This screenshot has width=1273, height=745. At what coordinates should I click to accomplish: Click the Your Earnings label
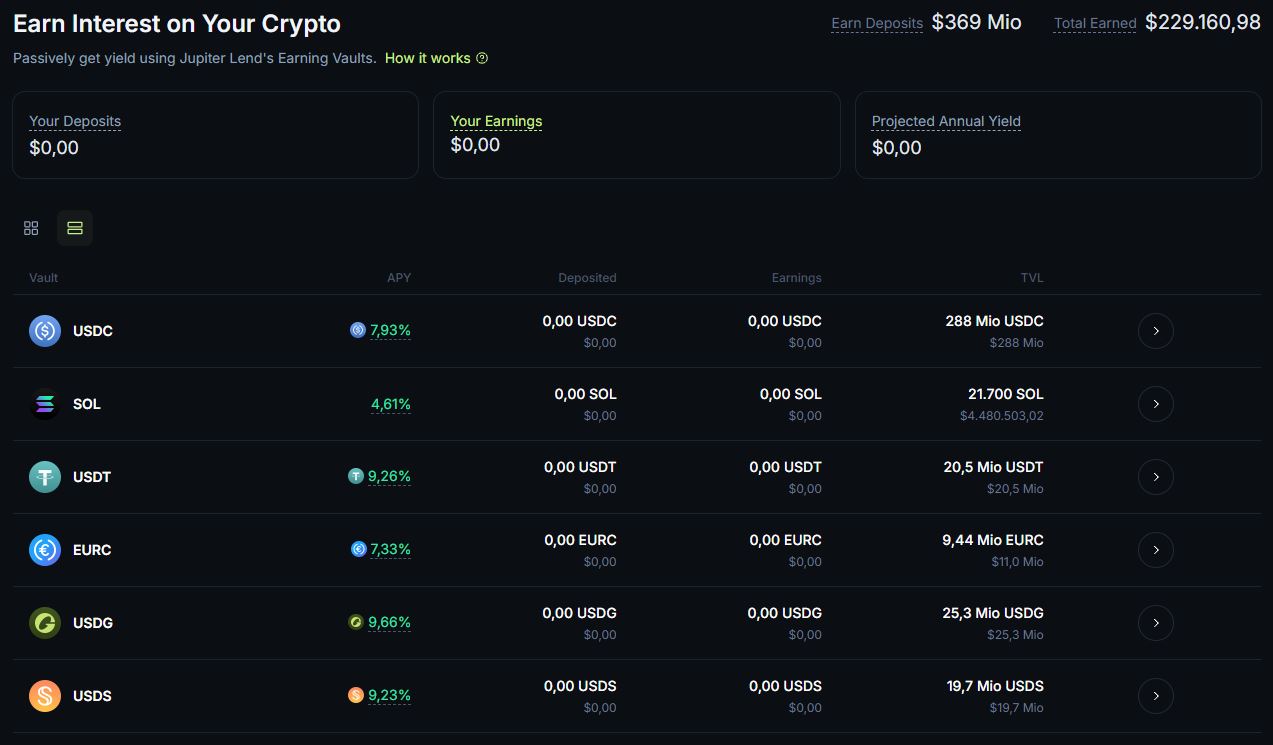tap(496, 121)
